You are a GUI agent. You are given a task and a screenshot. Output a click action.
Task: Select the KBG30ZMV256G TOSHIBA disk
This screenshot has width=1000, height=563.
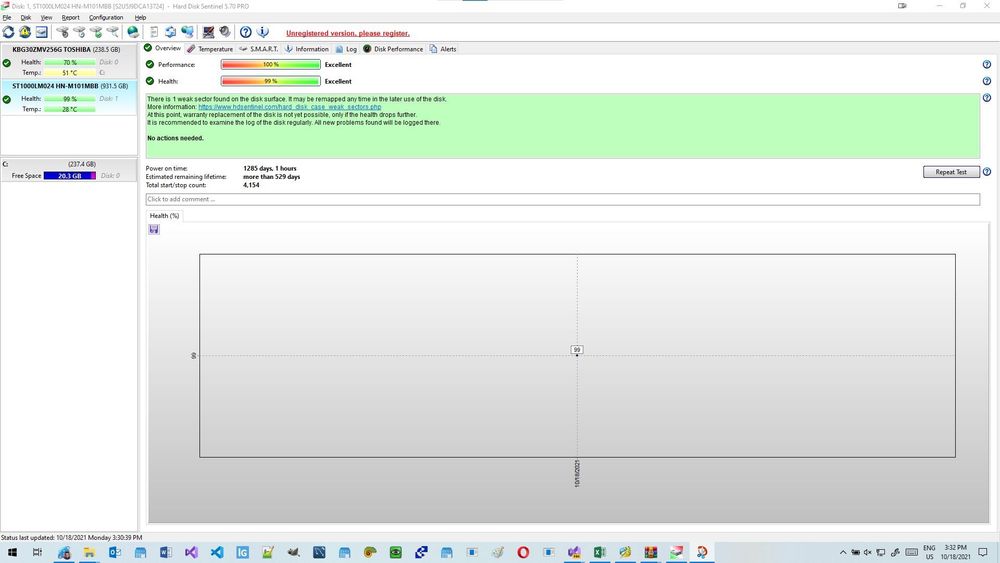pyautogui.click(x=69, y=61)
